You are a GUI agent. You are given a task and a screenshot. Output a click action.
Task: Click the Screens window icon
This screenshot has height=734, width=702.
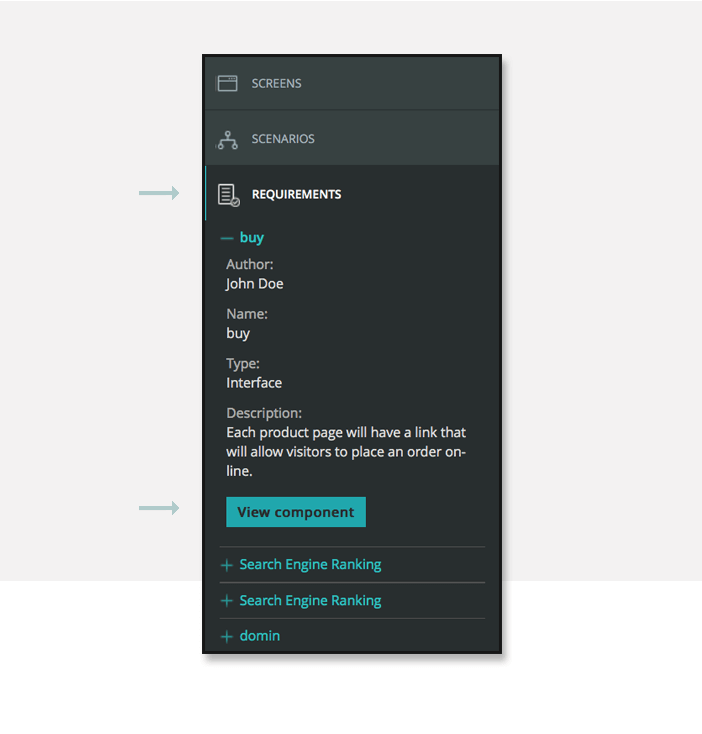[227, 83]
